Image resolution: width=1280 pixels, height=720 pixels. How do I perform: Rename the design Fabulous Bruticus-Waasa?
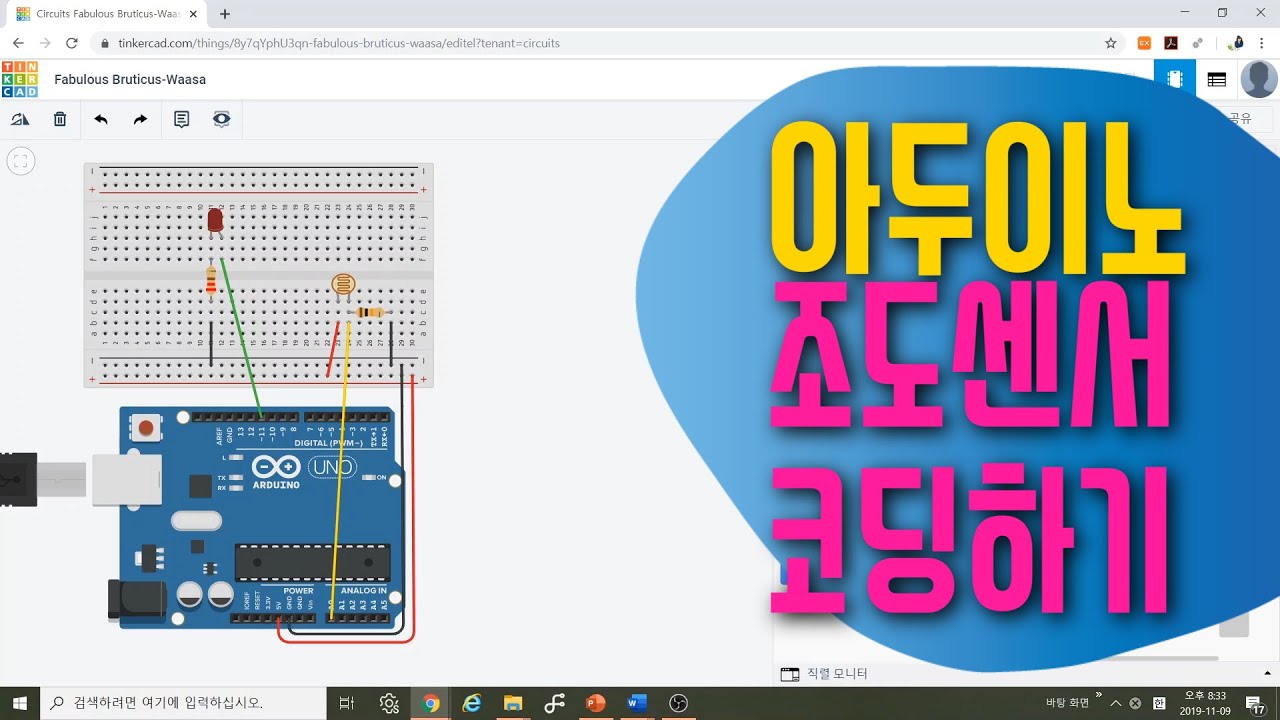coord(130,79)
